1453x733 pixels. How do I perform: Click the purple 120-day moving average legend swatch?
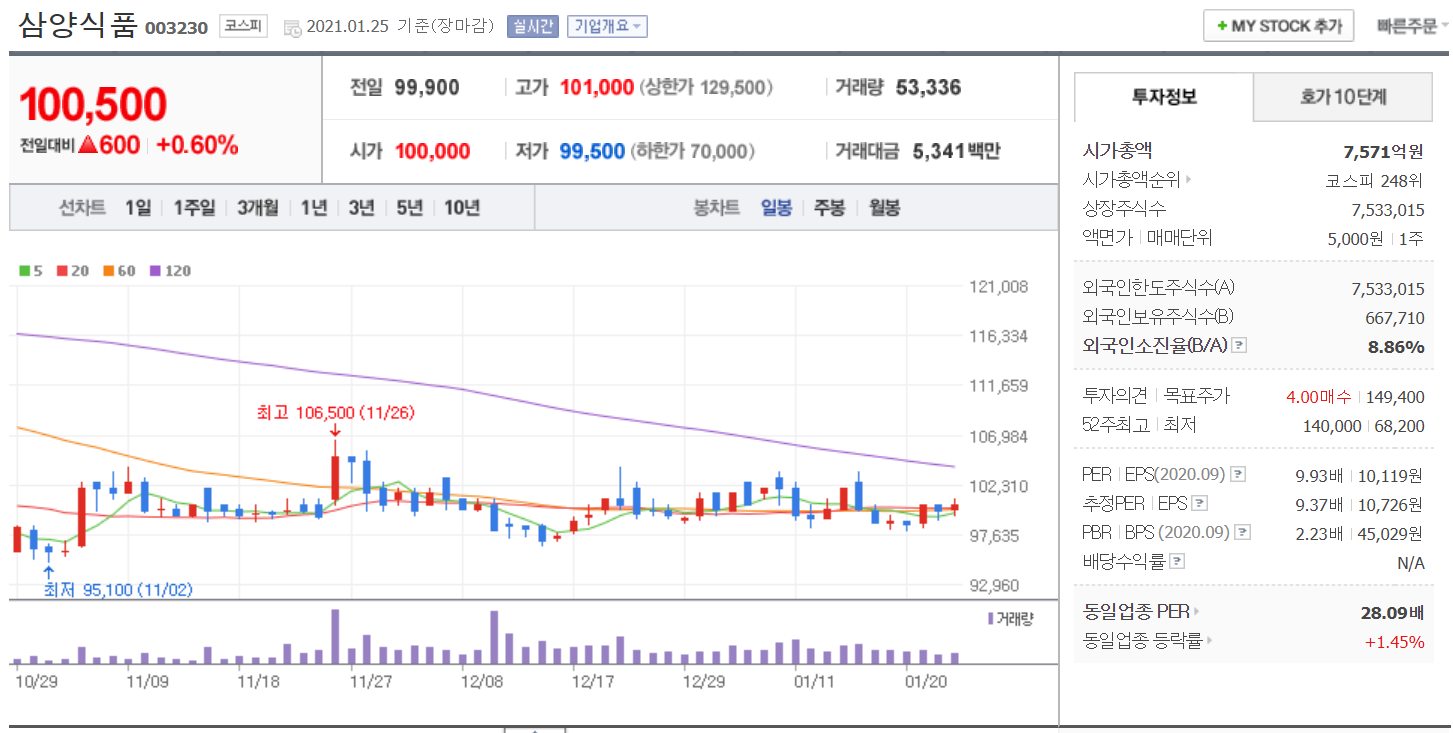(x=155, y=271)
